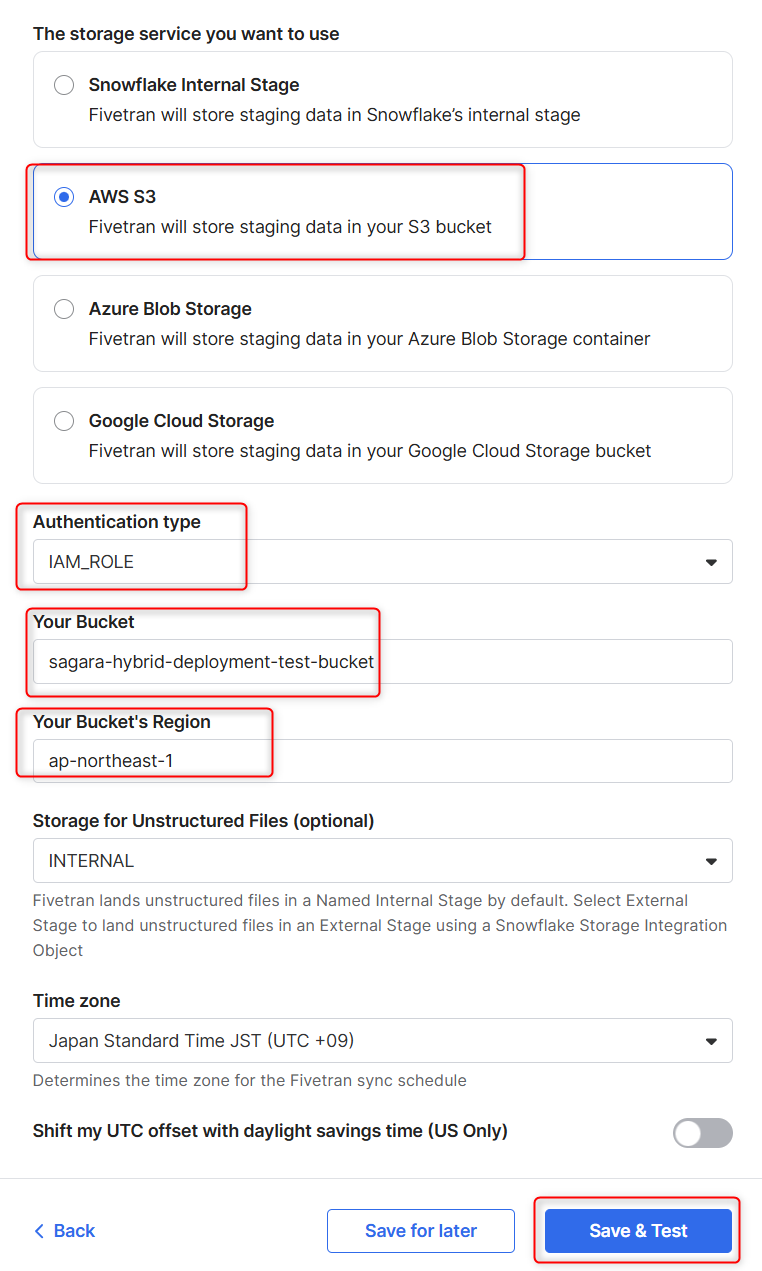Select the Snowflake Internal Stage radio button
The width and height of the screenshot is (762, 1271).
[x=64, y=85]
